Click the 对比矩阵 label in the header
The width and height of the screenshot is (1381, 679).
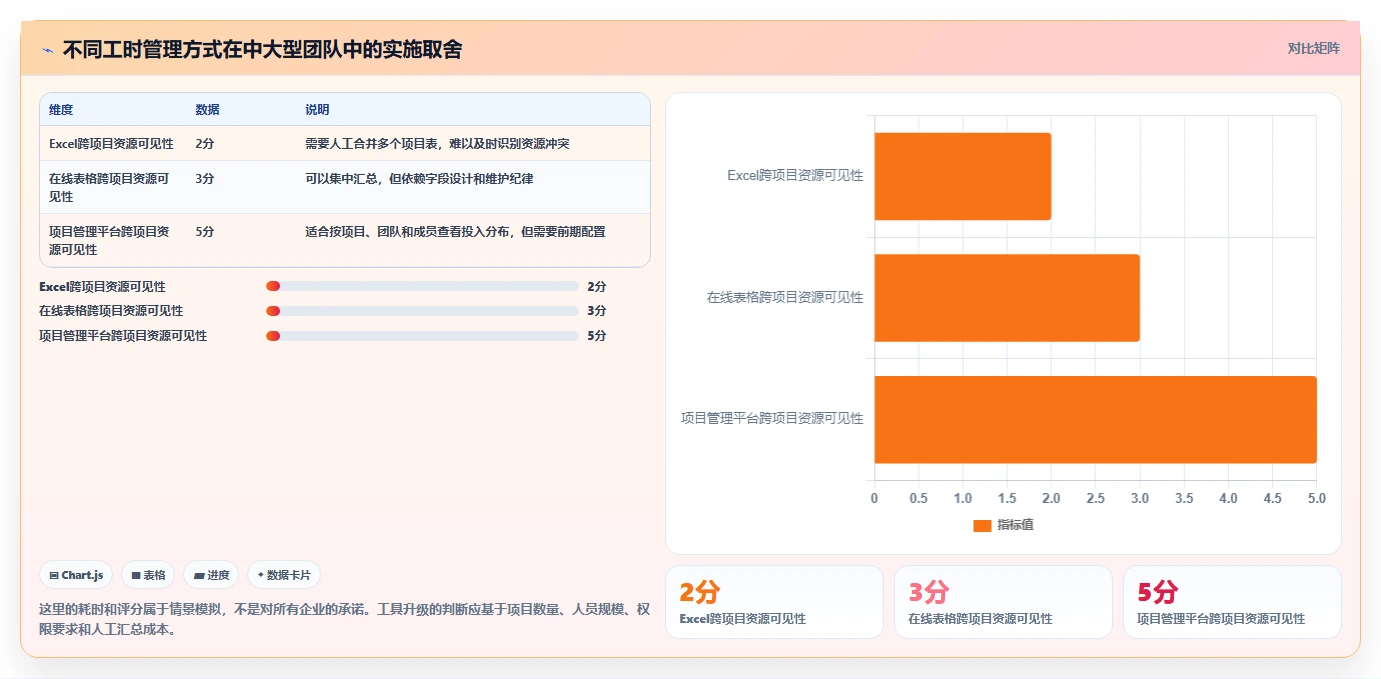1313,48
